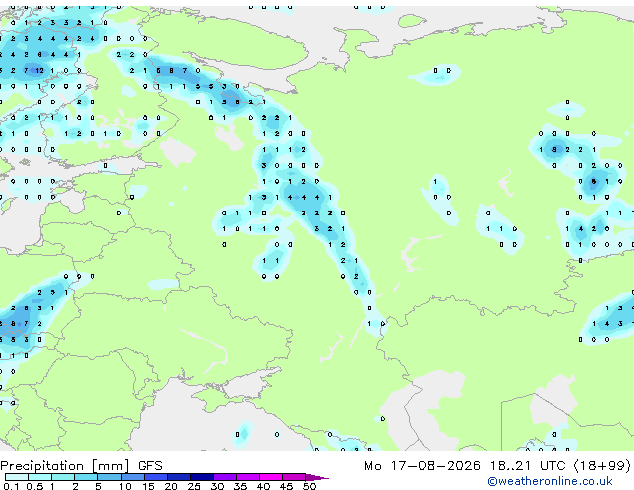Select the 5–10 mm legend color swatch

[109, 477]
